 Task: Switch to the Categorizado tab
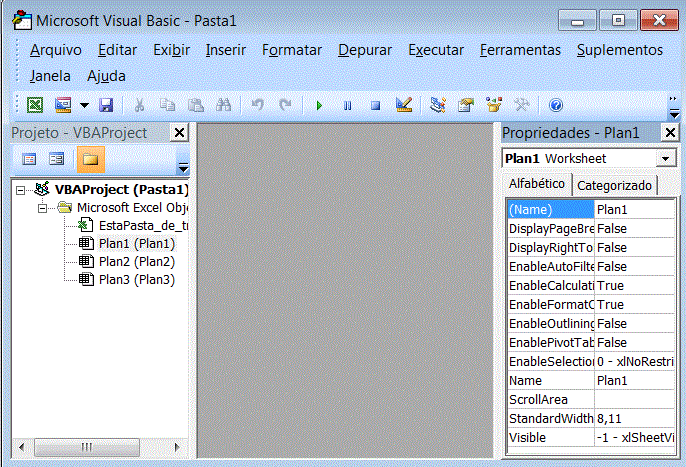pos(614,186)
